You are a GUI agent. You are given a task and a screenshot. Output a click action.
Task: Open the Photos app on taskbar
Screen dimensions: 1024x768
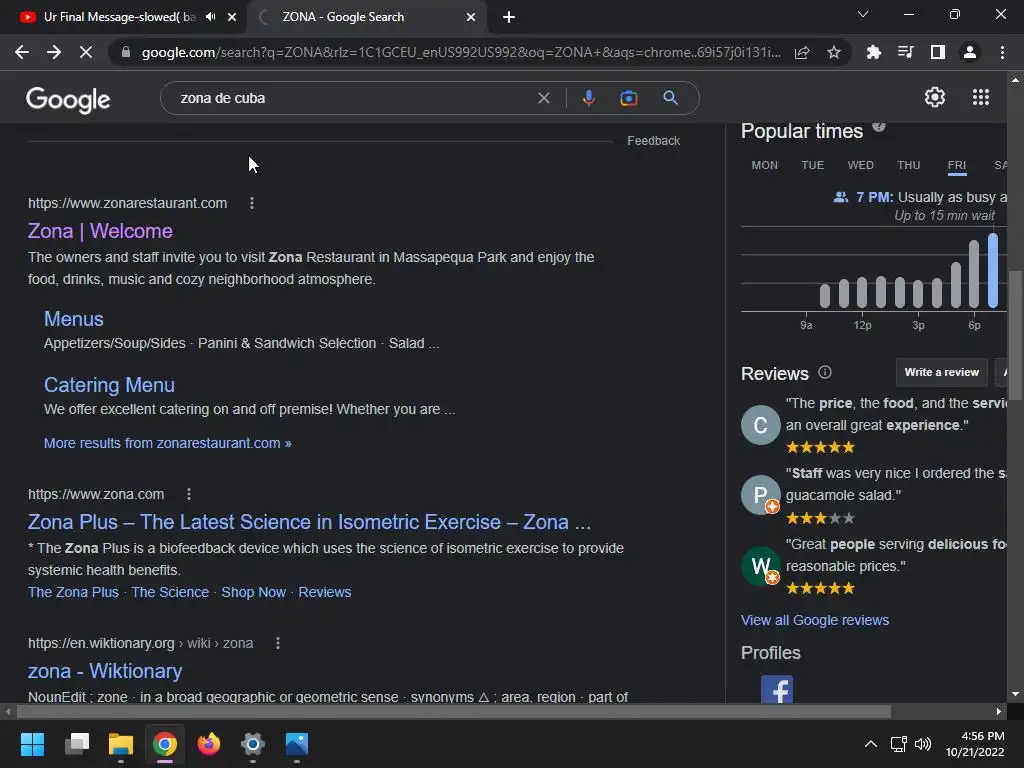coord(296,743)
